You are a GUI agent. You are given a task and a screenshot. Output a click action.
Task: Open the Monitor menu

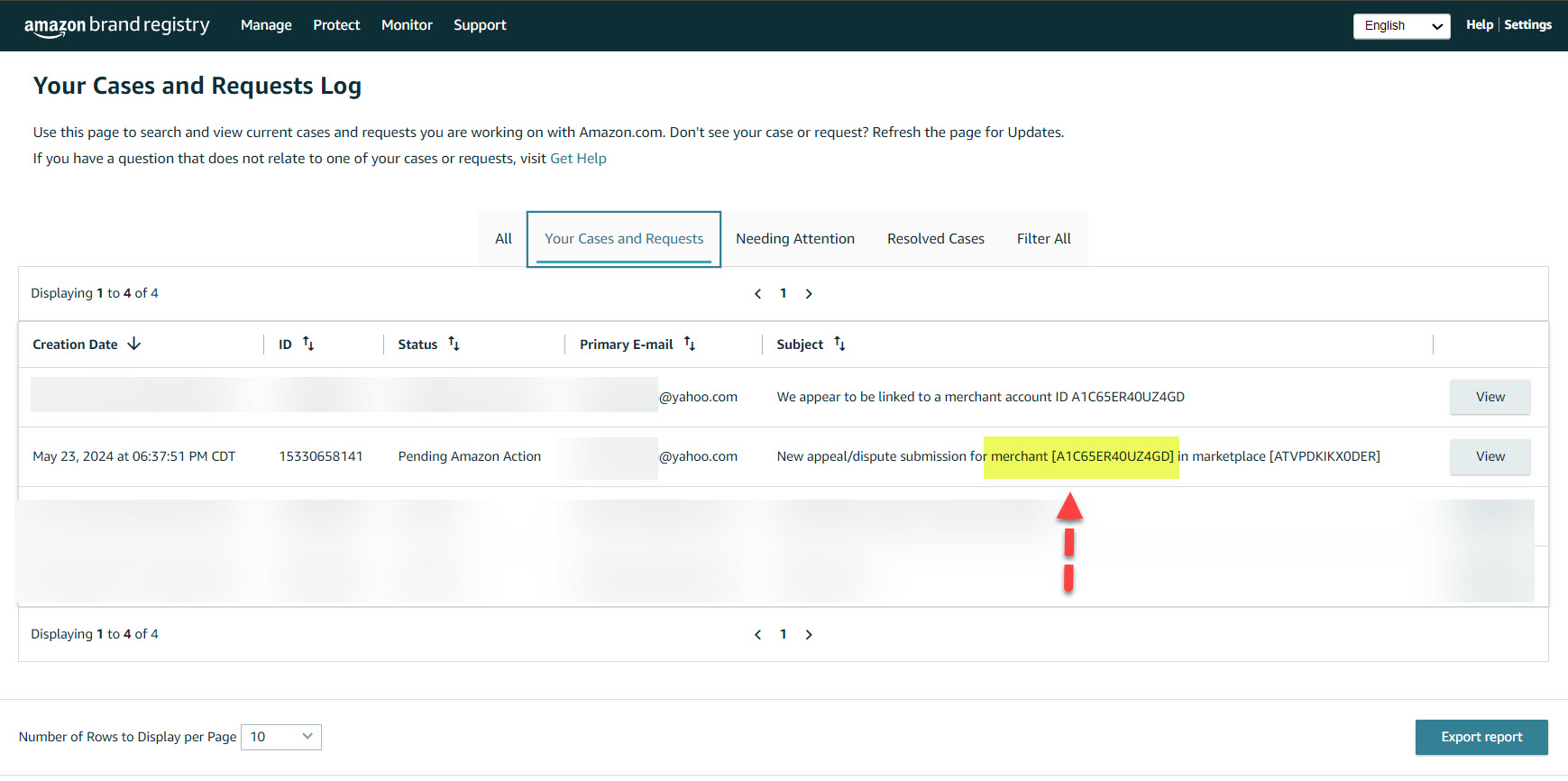click(x=407, y=25)
